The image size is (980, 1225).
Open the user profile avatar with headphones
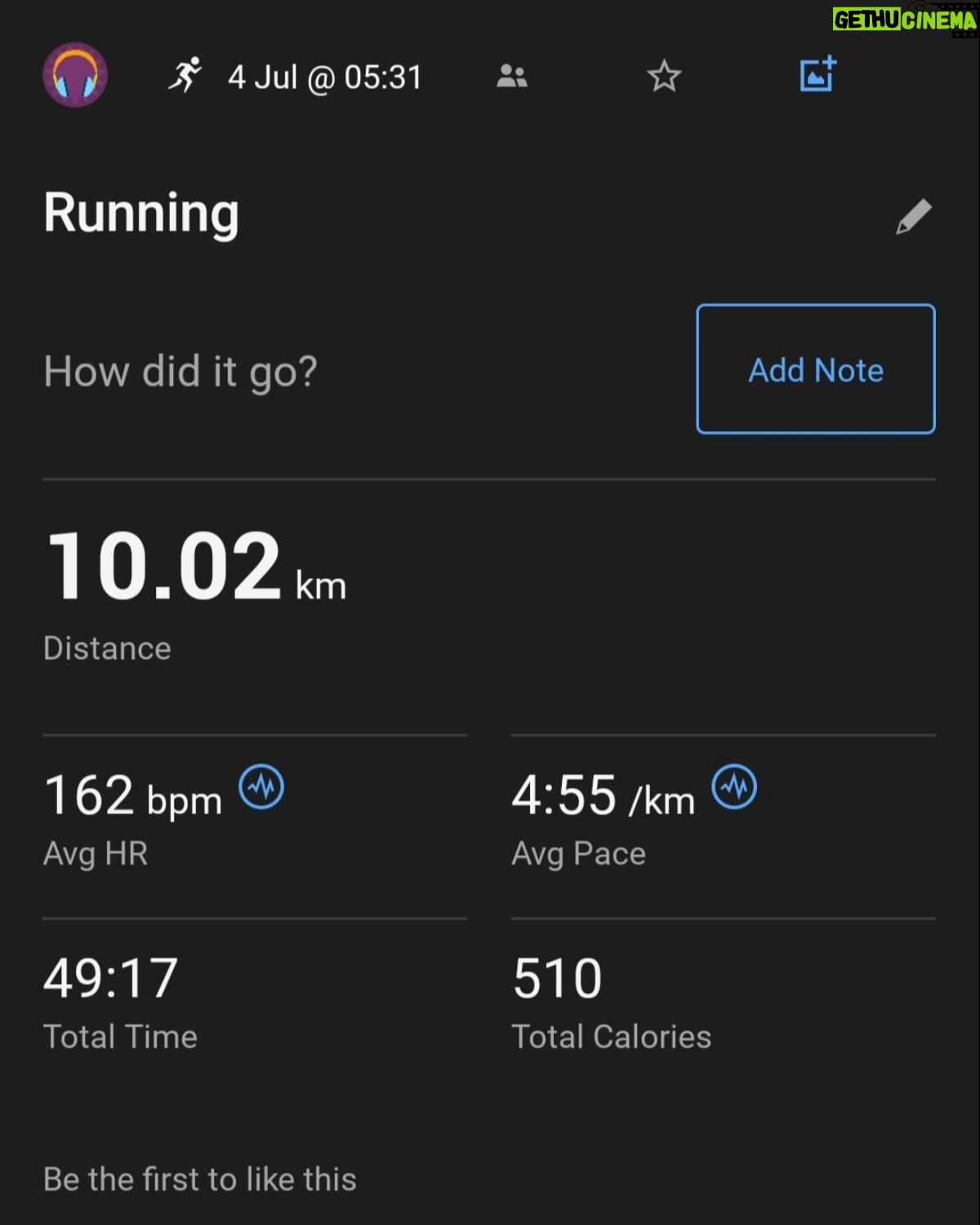click(75, 75)
